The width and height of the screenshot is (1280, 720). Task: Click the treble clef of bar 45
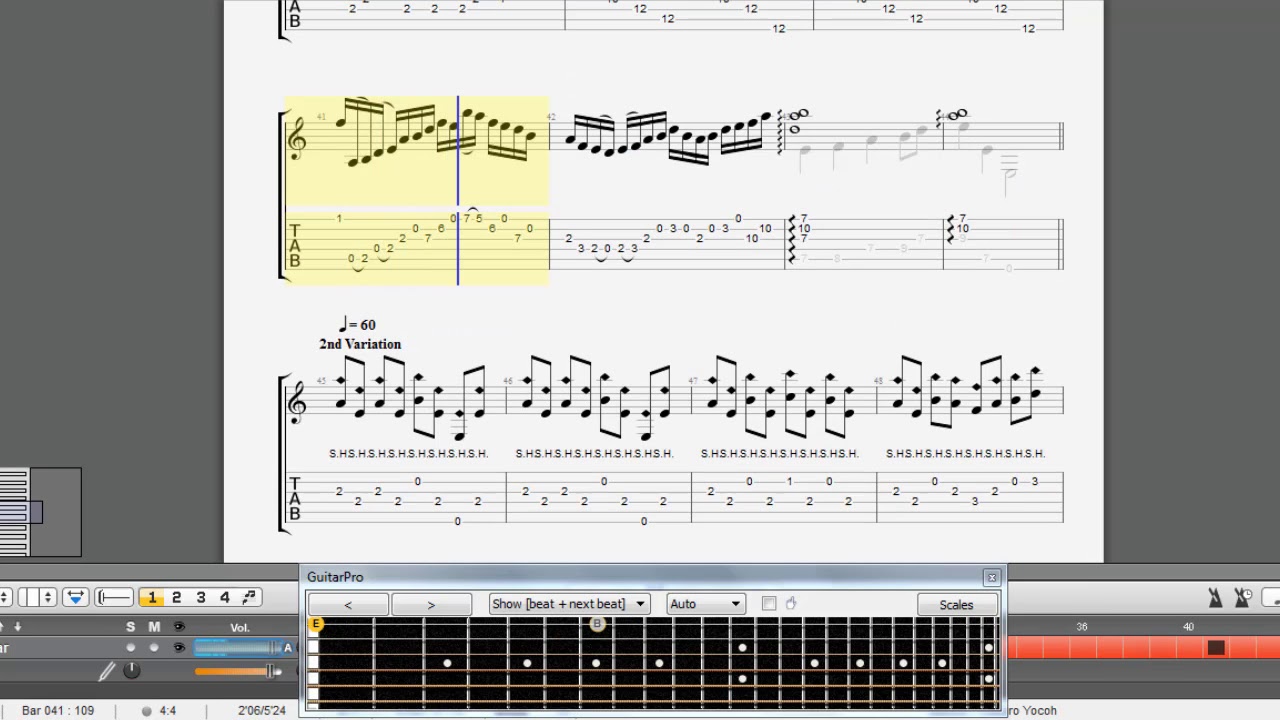(x=297, y=401)
